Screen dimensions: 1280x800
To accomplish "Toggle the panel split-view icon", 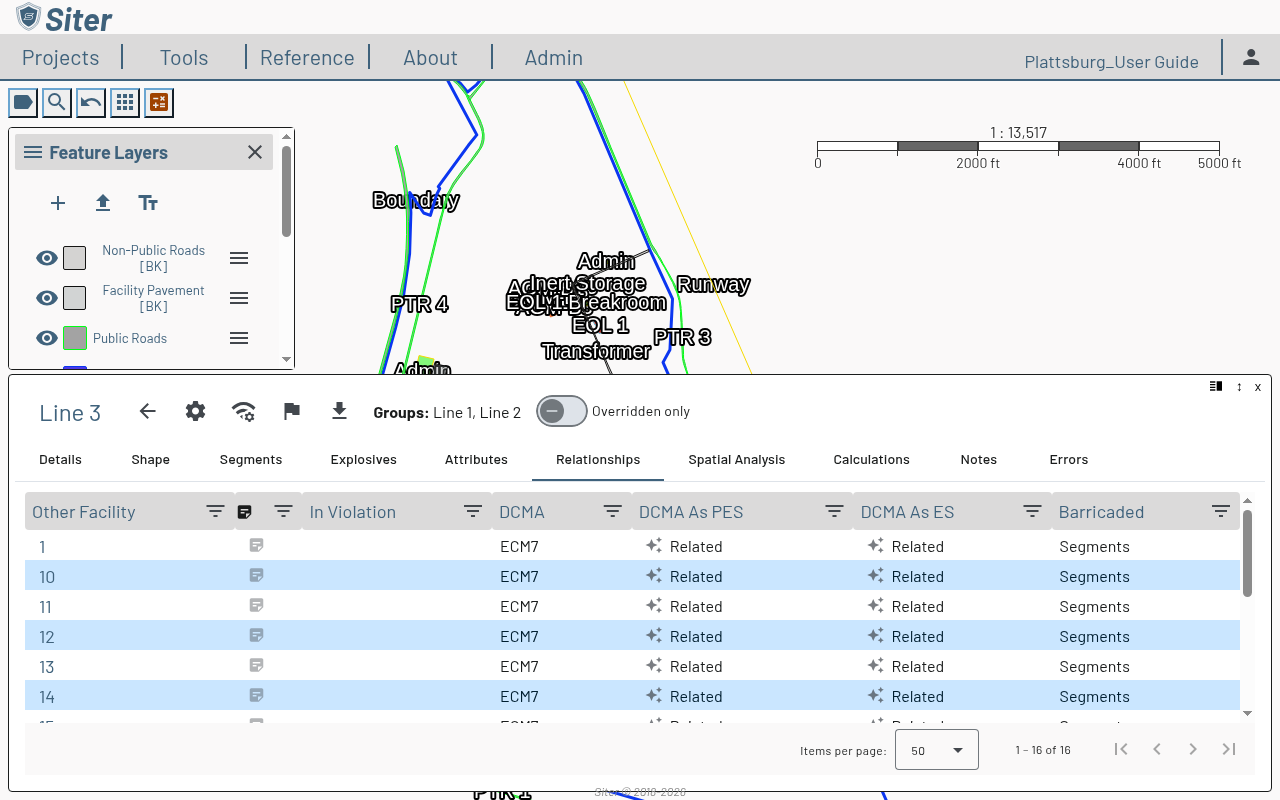I will click(x=1216, y=386).
